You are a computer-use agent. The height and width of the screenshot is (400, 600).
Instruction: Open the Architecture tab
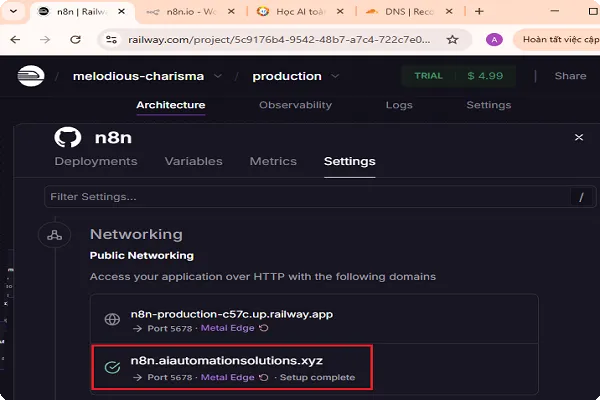171,105
